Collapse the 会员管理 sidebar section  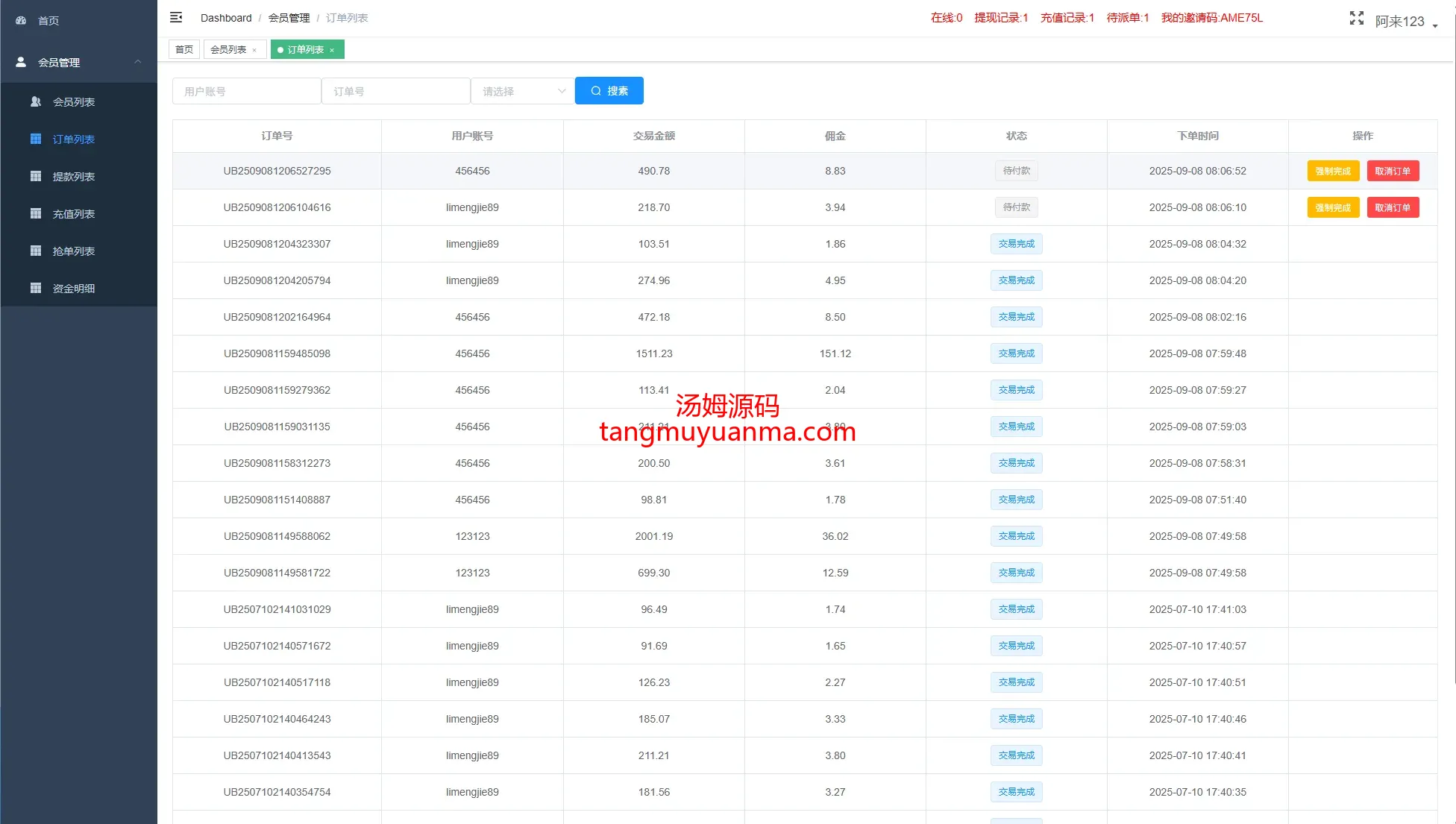click(x=137, y=62)
